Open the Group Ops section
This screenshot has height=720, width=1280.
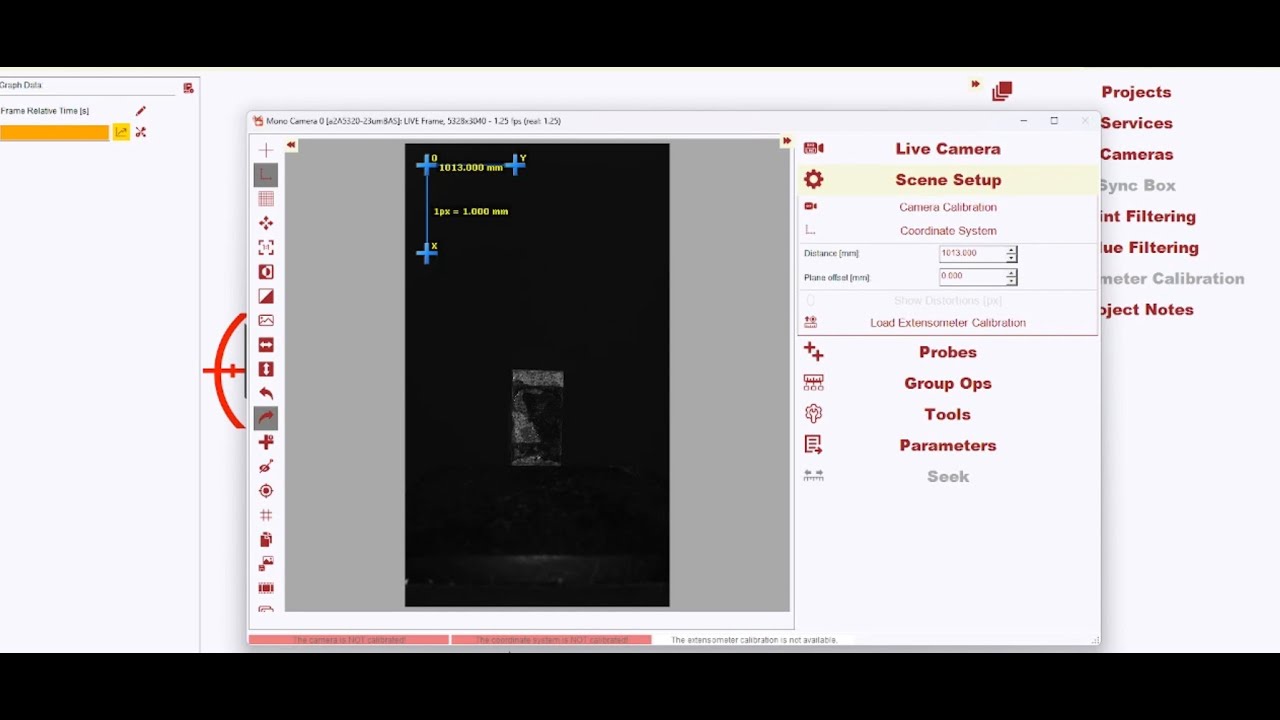pos(948,383)
